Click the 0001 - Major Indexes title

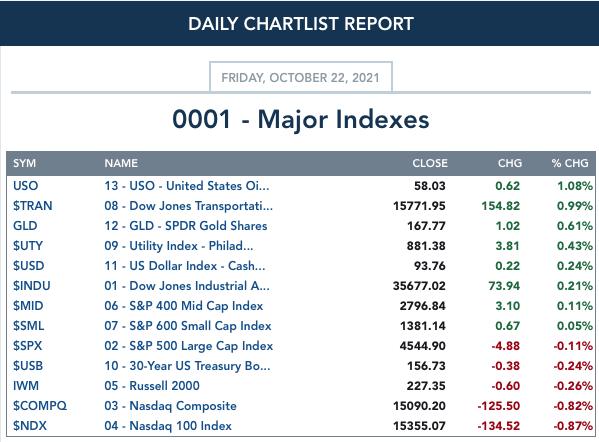click(x=301, y=119)
